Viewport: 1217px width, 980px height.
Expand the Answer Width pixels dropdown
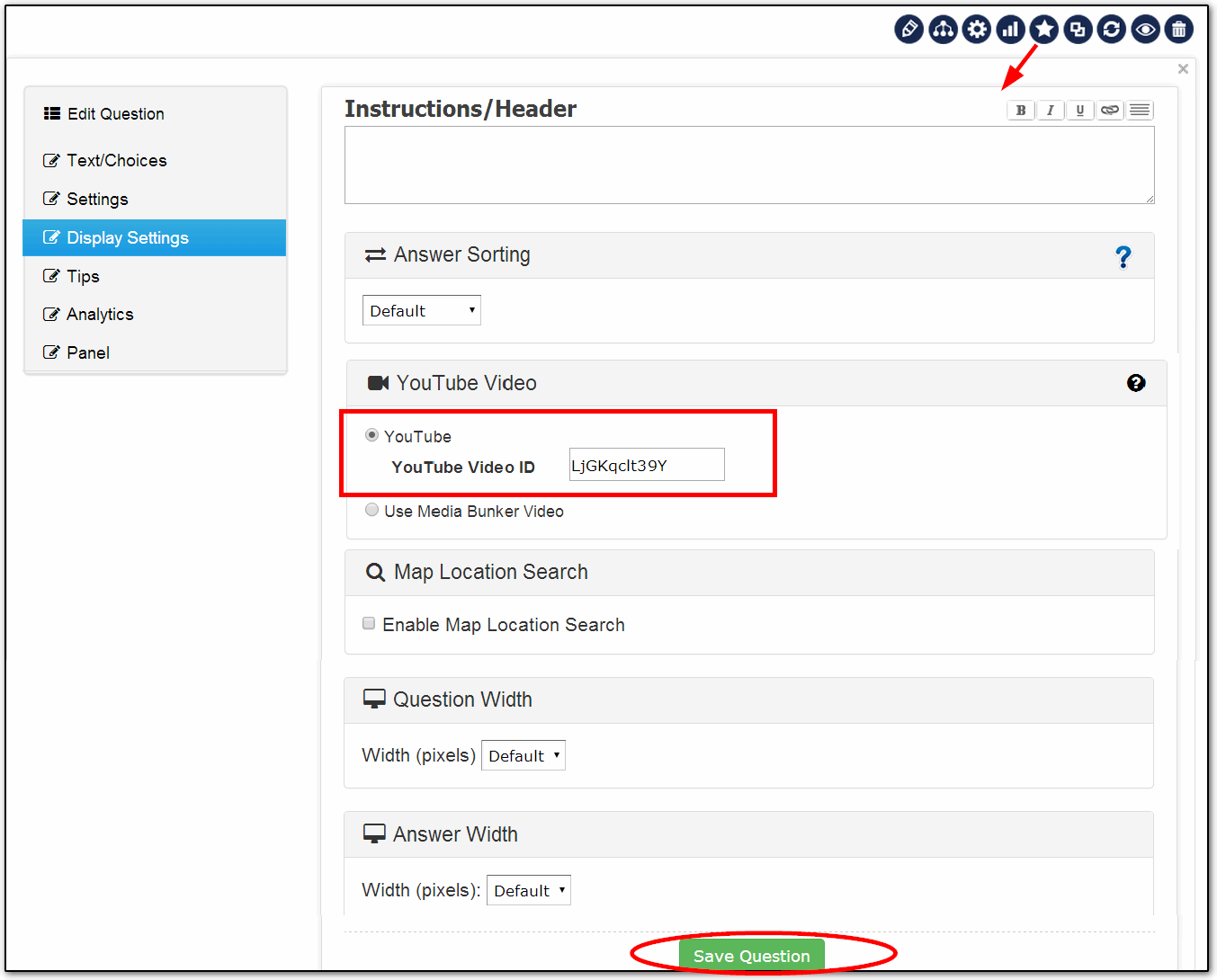528,890
